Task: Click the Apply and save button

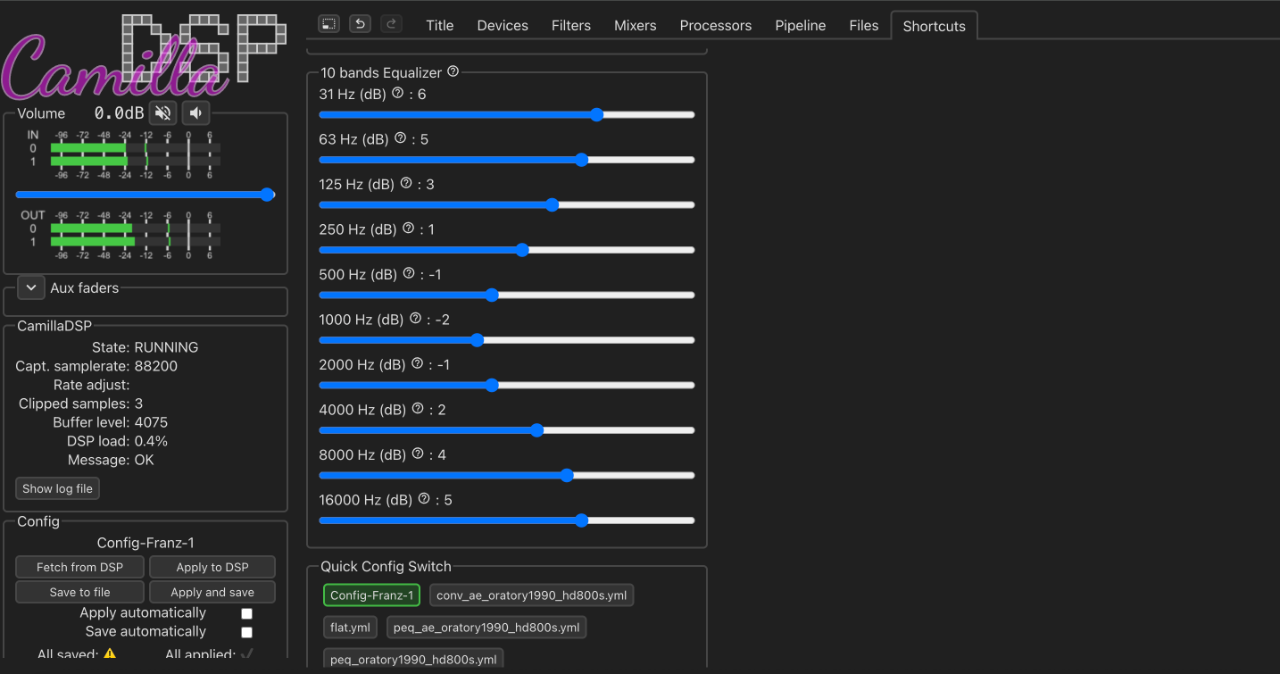Action: [x=212, y=593]
